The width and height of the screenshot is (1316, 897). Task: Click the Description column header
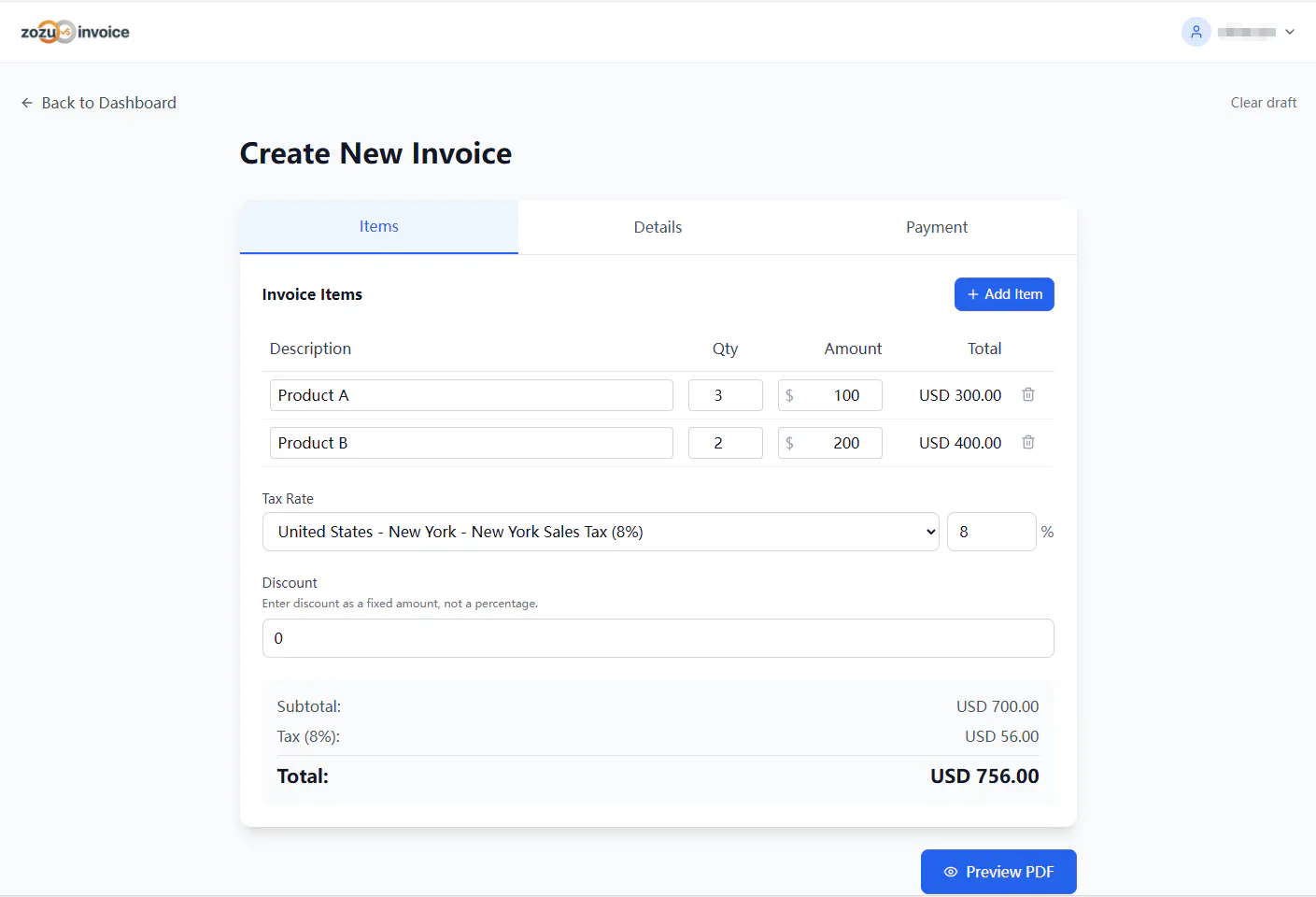pyautogui.click(x=310, y=349)
